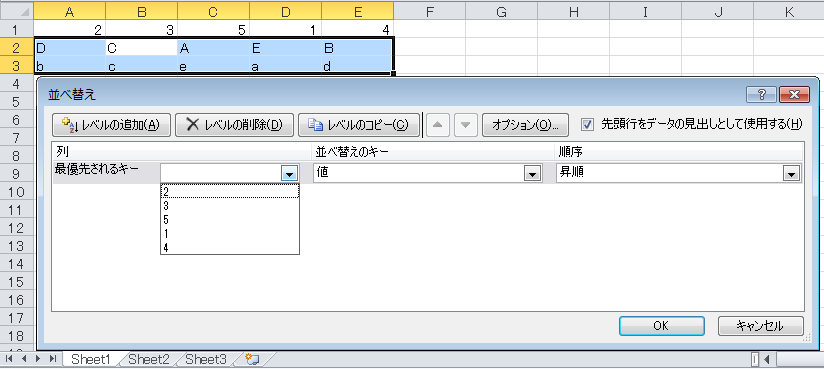Go to the previous sheet tab arrow
This screenshot has width=824, height=369.
coord(24,360)
